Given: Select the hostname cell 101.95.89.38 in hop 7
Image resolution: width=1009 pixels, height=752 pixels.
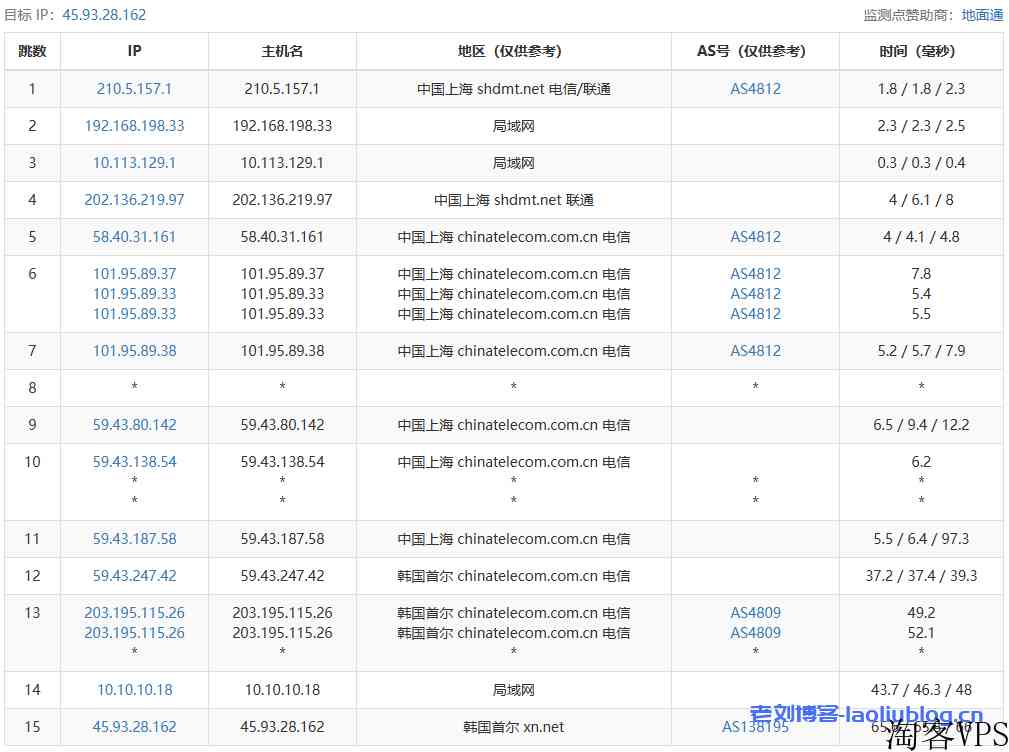Looking at the screenshot, I should (x=282, y=351).
